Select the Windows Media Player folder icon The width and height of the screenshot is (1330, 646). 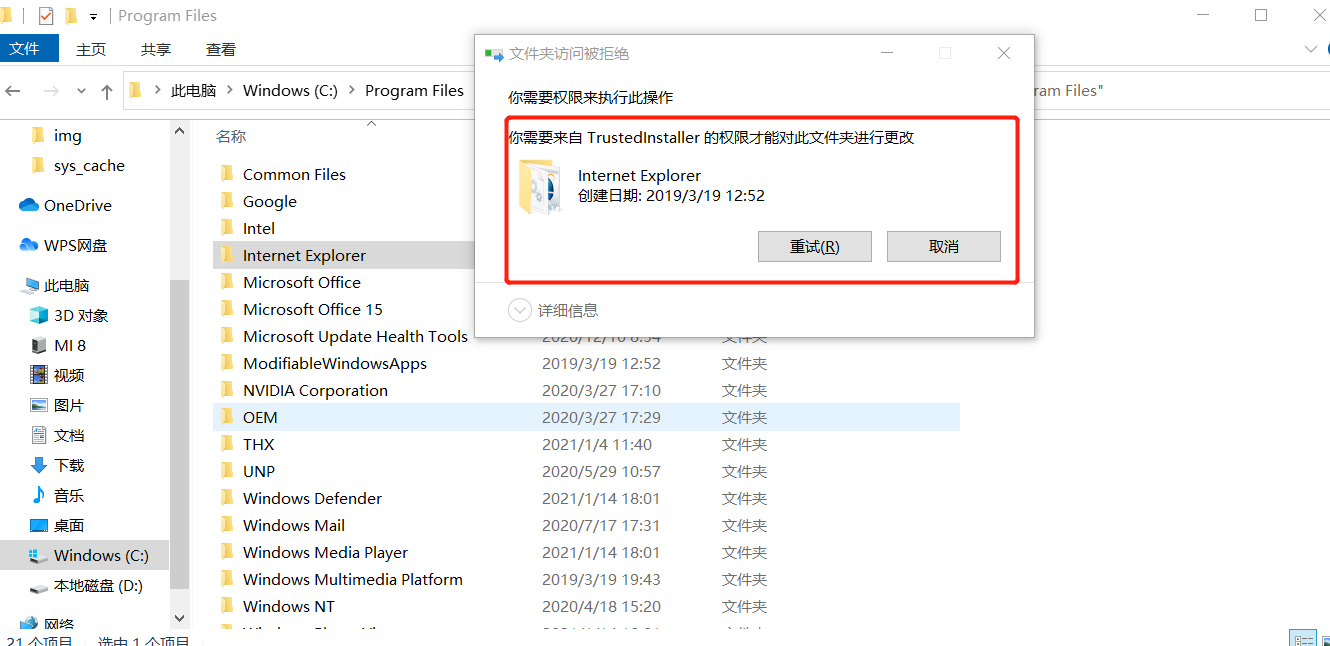pos(227,552)
